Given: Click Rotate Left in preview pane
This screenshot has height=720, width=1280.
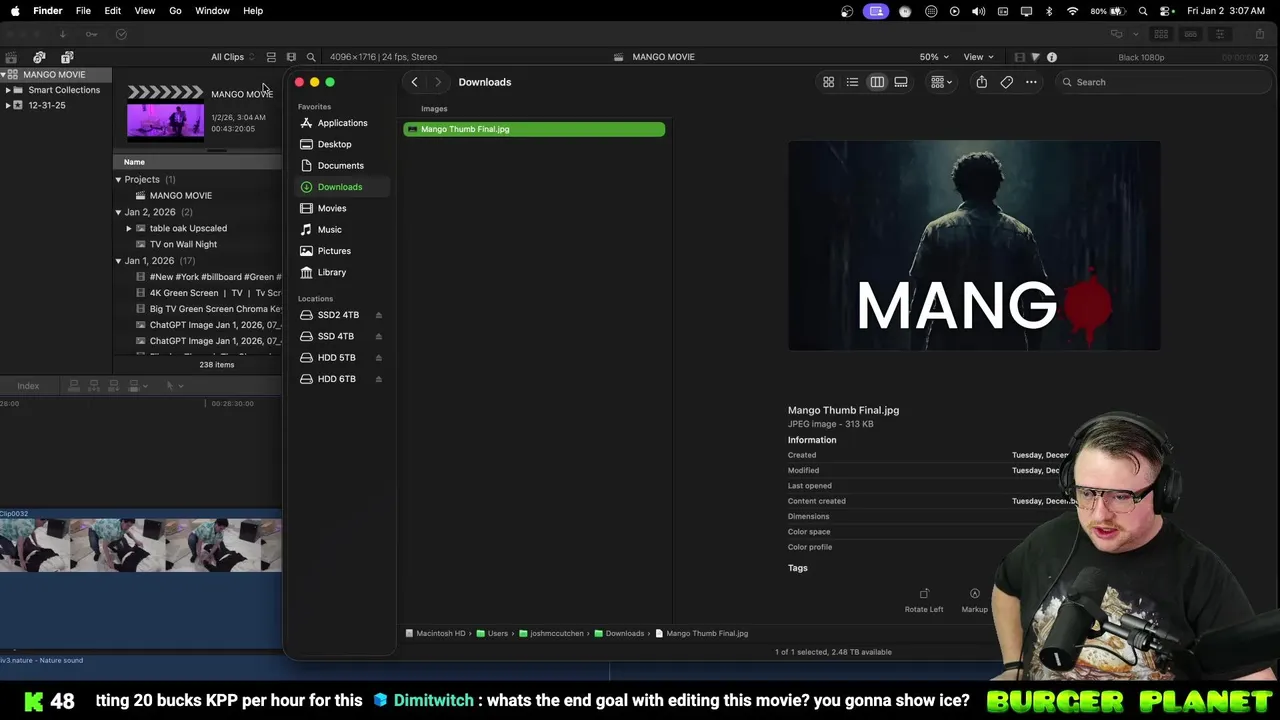Looking at the screenshot, I should coord(924,600).
